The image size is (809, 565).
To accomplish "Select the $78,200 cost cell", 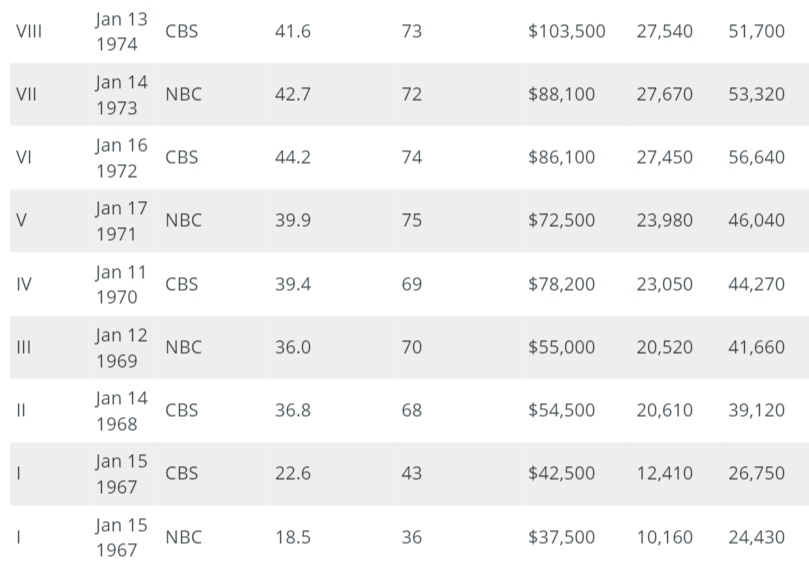I will point(561,284).
